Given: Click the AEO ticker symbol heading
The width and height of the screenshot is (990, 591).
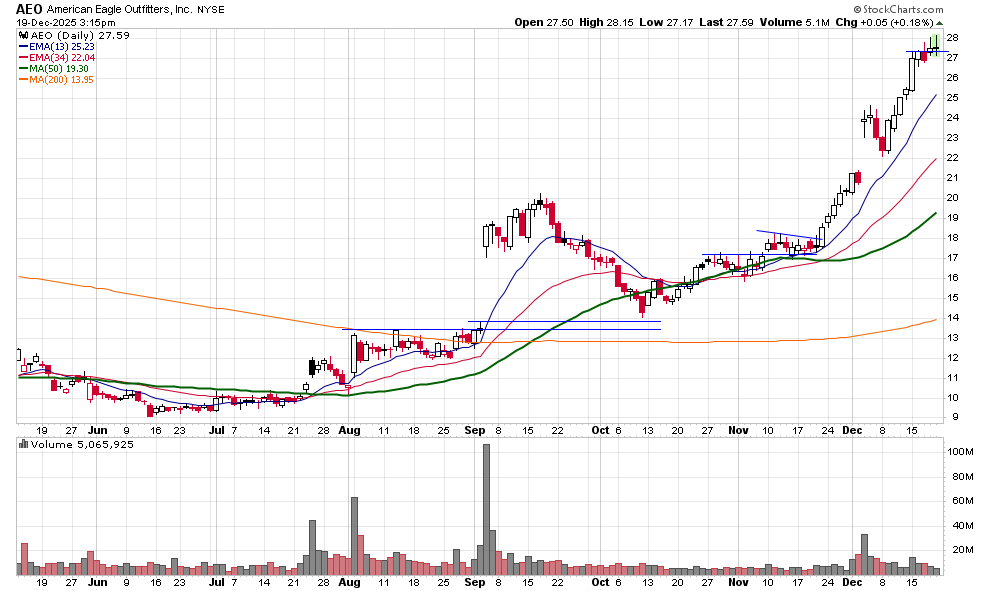Looking at the screenshot, I should coord(28,9).
